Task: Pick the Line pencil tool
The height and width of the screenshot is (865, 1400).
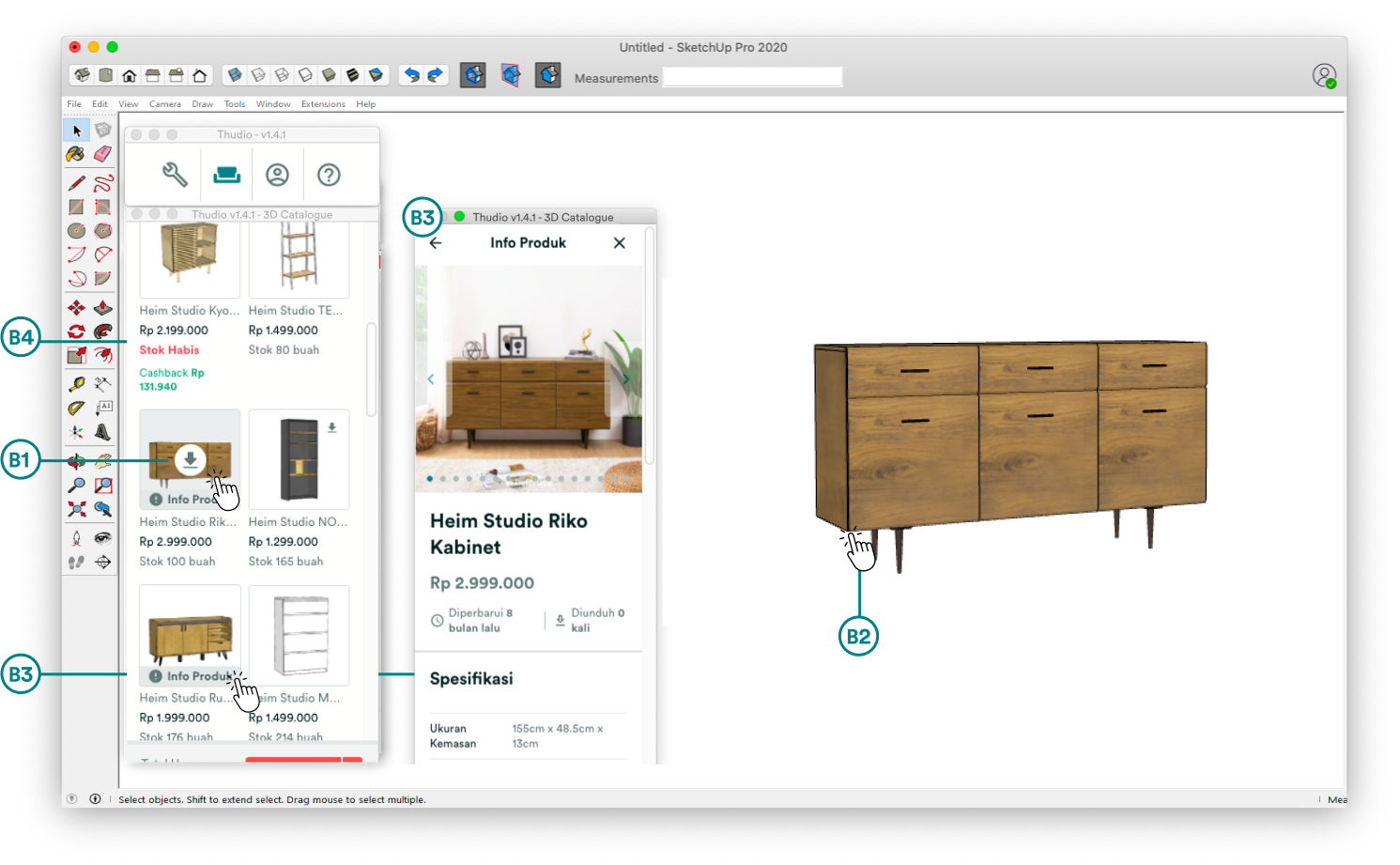Action: click(x=76, y=183)
